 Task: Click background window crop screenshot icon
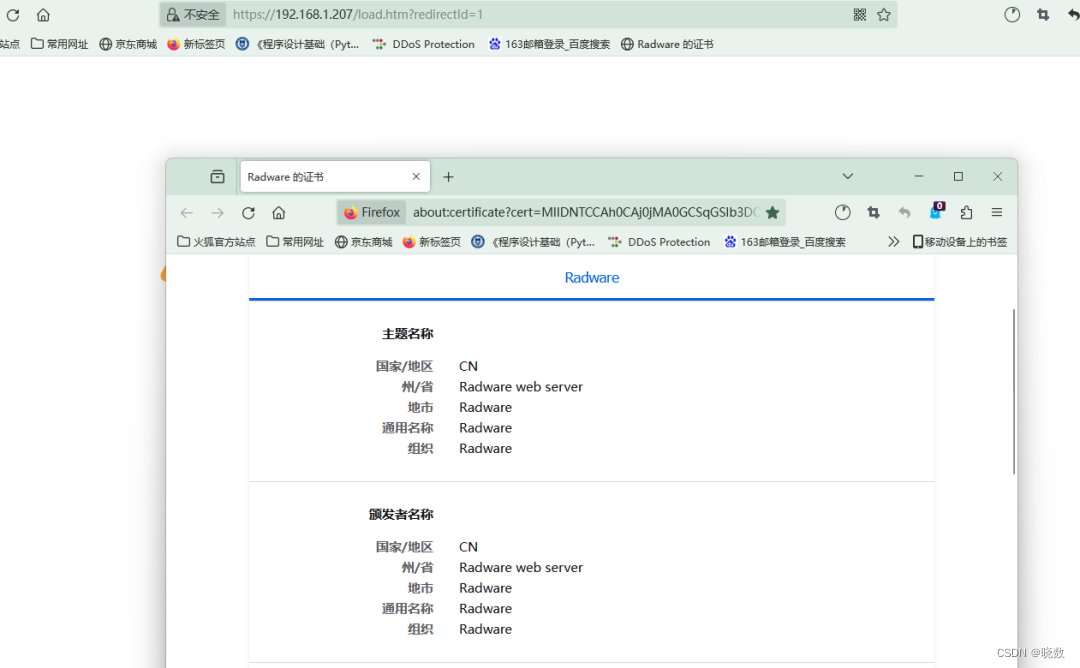click(x=1043, y=14)
